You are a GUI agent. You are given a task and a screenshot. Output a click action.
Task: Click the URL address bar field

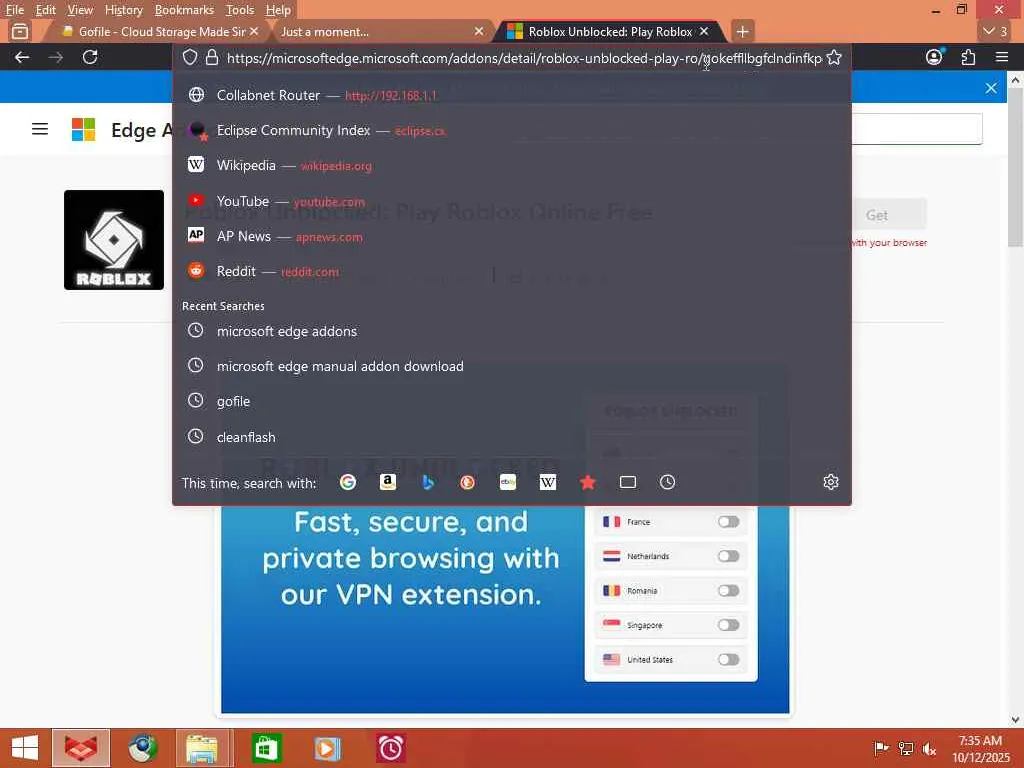[x=524, y=58]
